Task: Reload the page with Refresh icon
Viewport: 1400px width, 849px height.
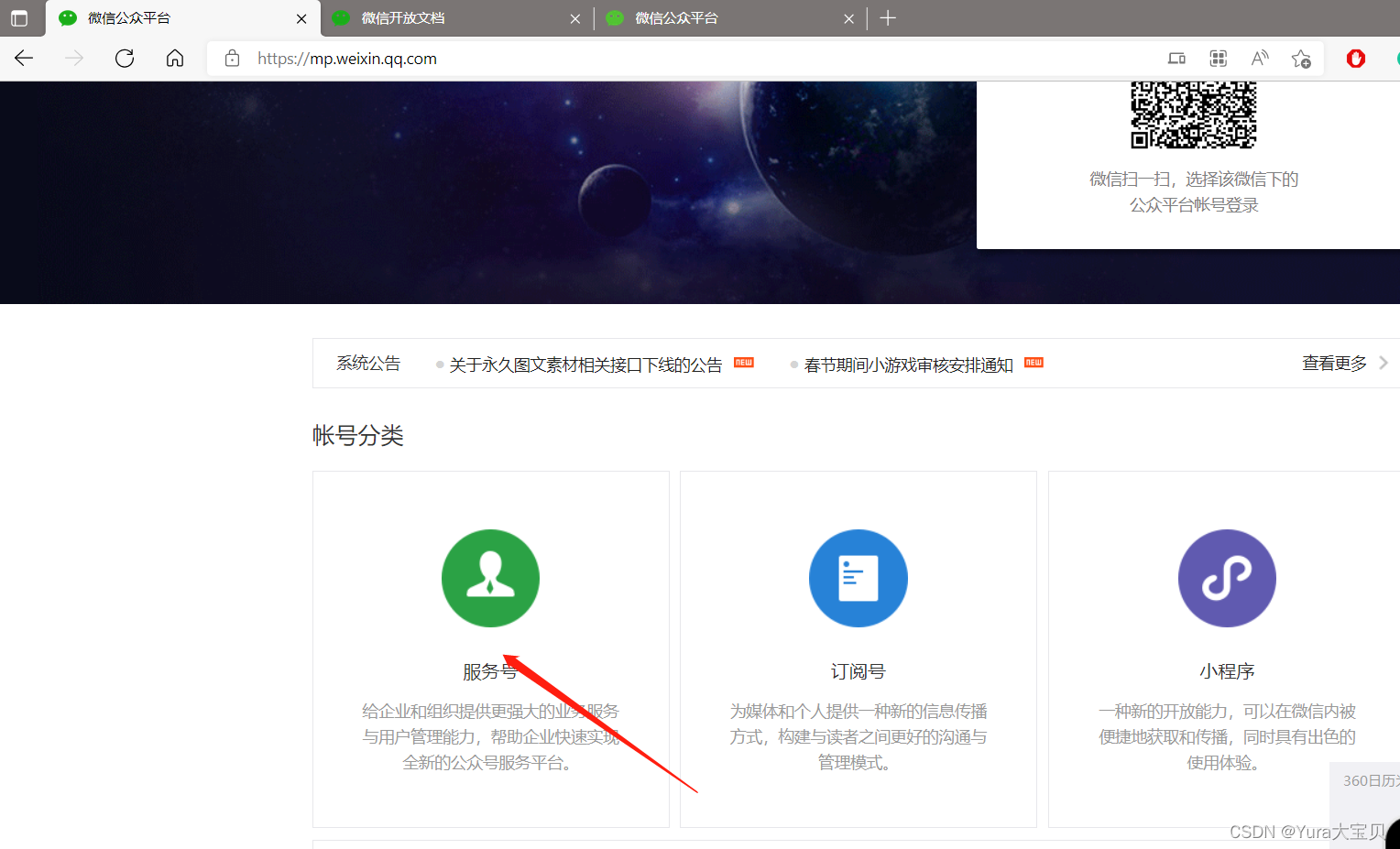Action: [x=125, y=59]
